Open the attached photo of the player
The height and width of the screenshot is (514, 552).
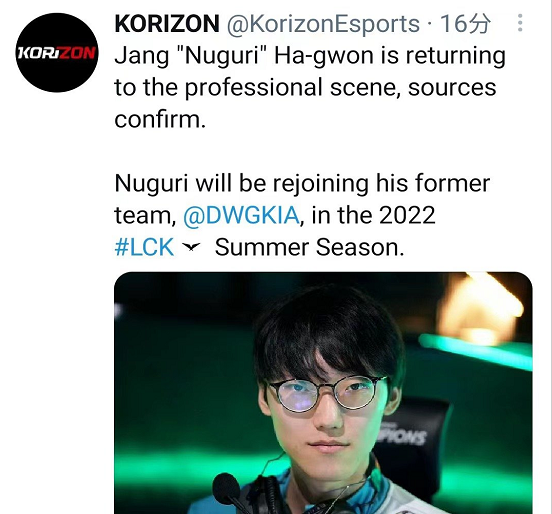[x=323, y=393]
